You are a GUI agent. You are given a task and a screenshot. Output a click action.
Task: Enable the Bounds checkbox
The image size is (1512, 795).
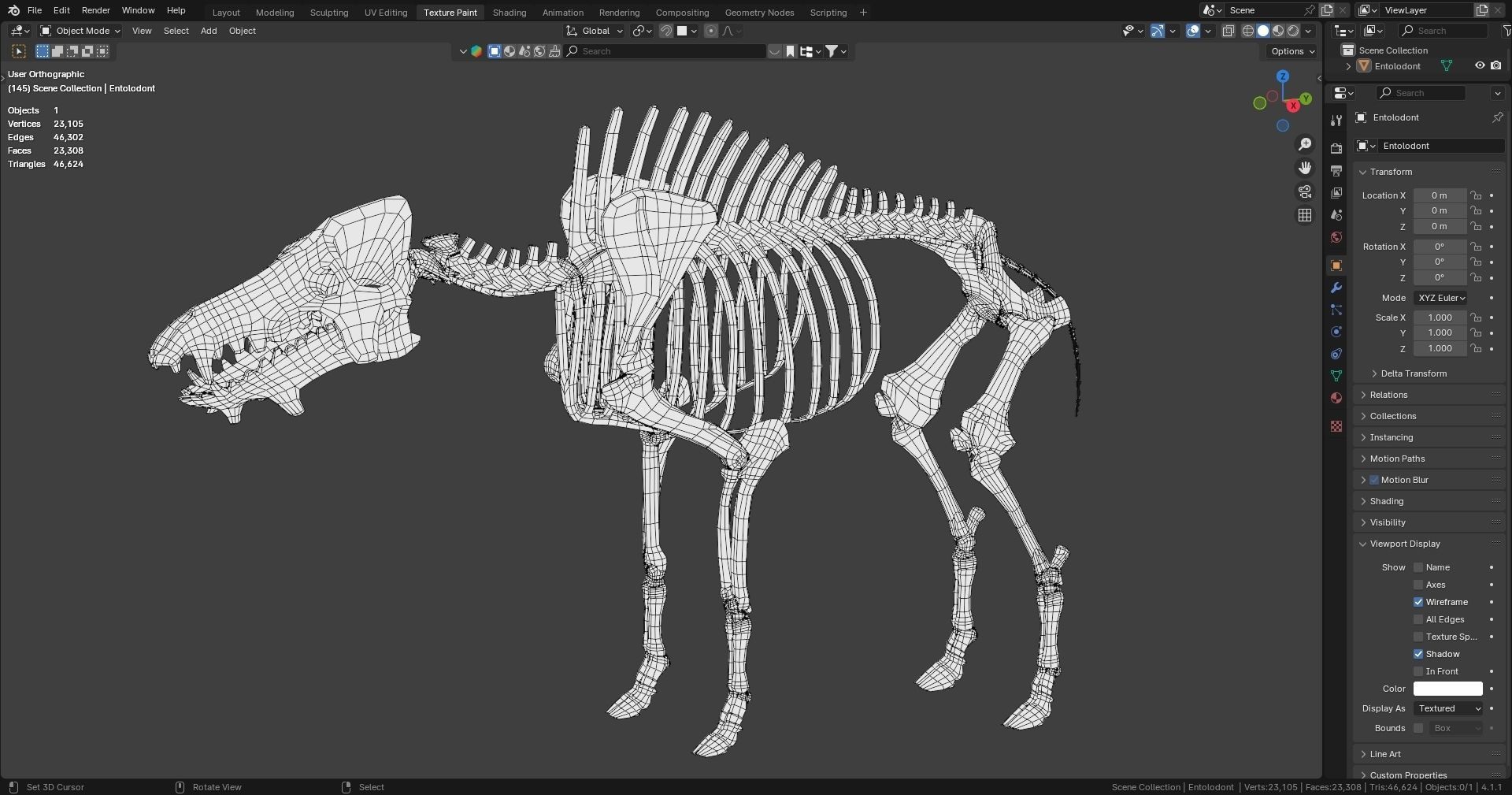pyautogui.click(x=1418, y=728)
